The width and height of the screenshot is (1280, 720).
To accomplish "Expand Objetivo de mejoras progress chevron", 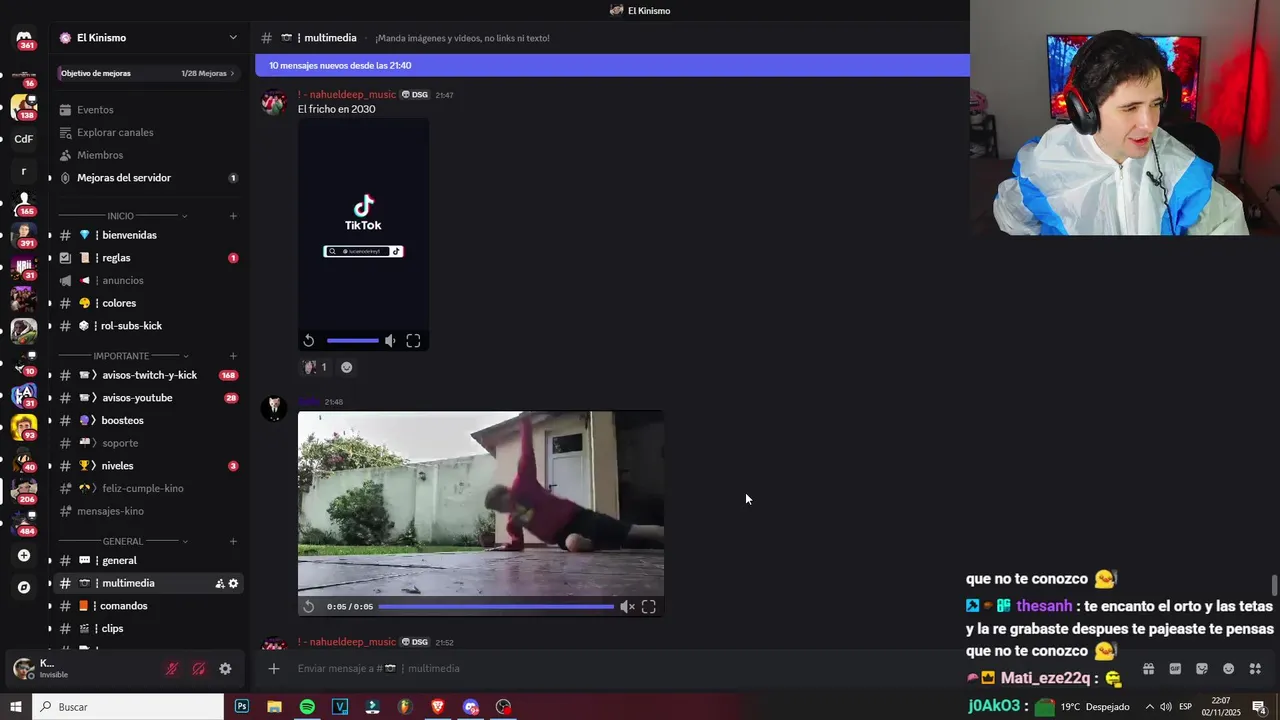I will click(x=233, y=73).
